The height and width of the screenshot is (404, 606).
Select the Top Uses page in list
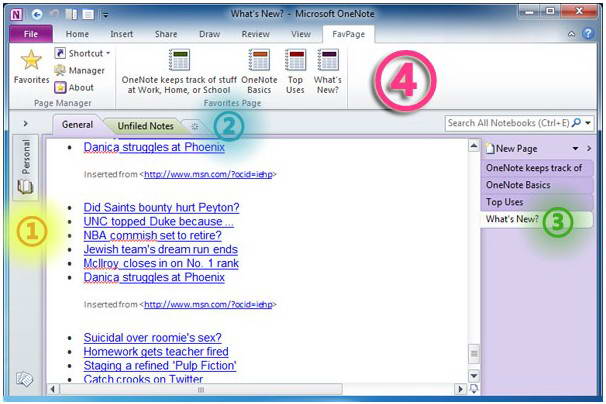(x=537, y=202)
